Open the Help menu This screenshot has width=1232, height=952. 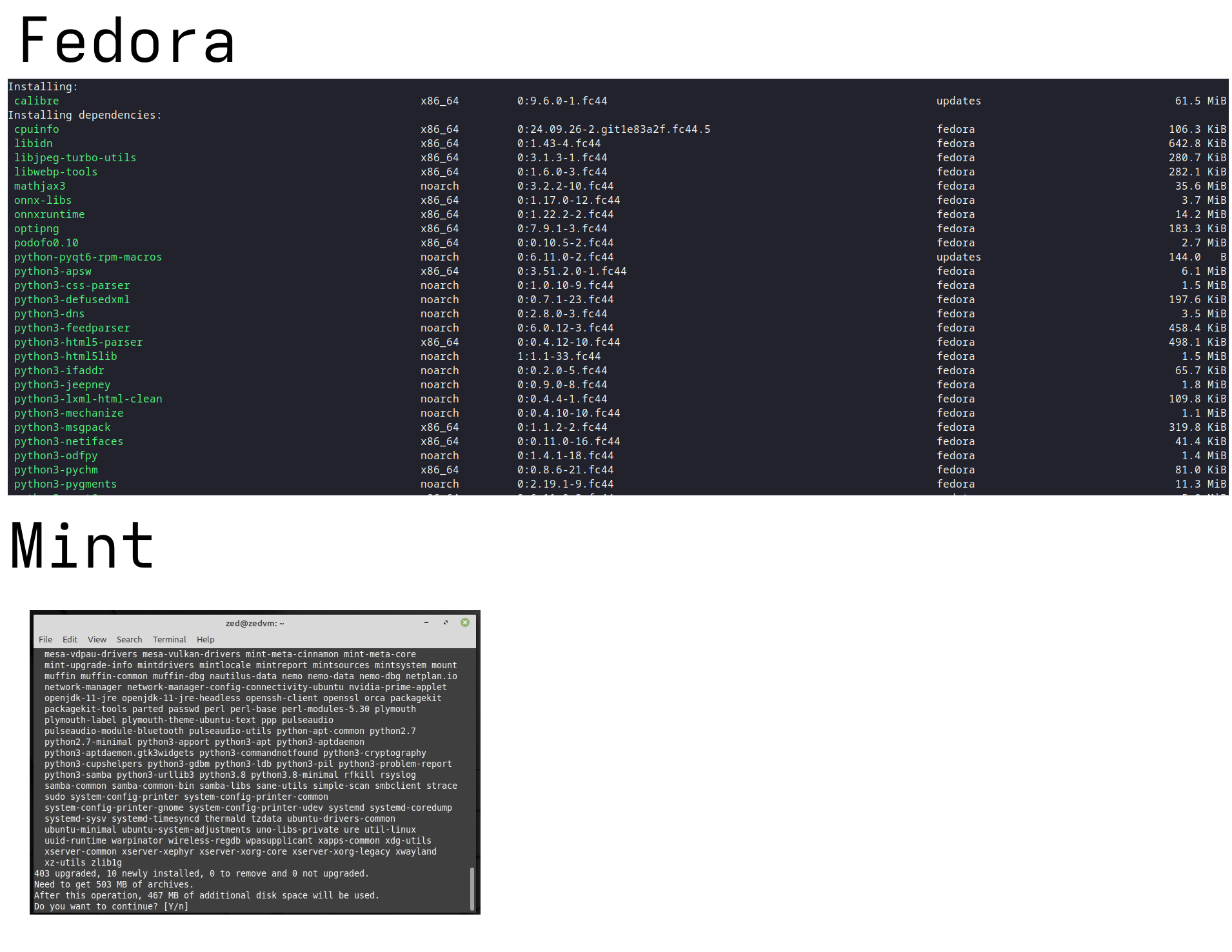coord(205,639)
